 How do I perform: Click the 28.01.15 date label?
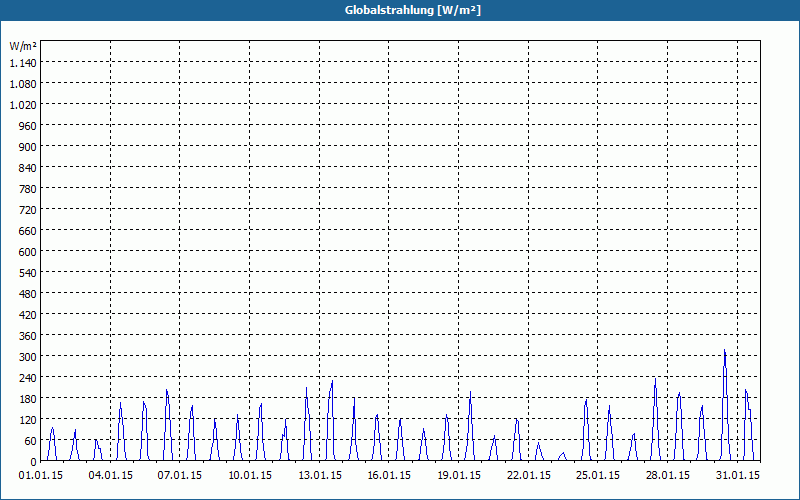667,476
